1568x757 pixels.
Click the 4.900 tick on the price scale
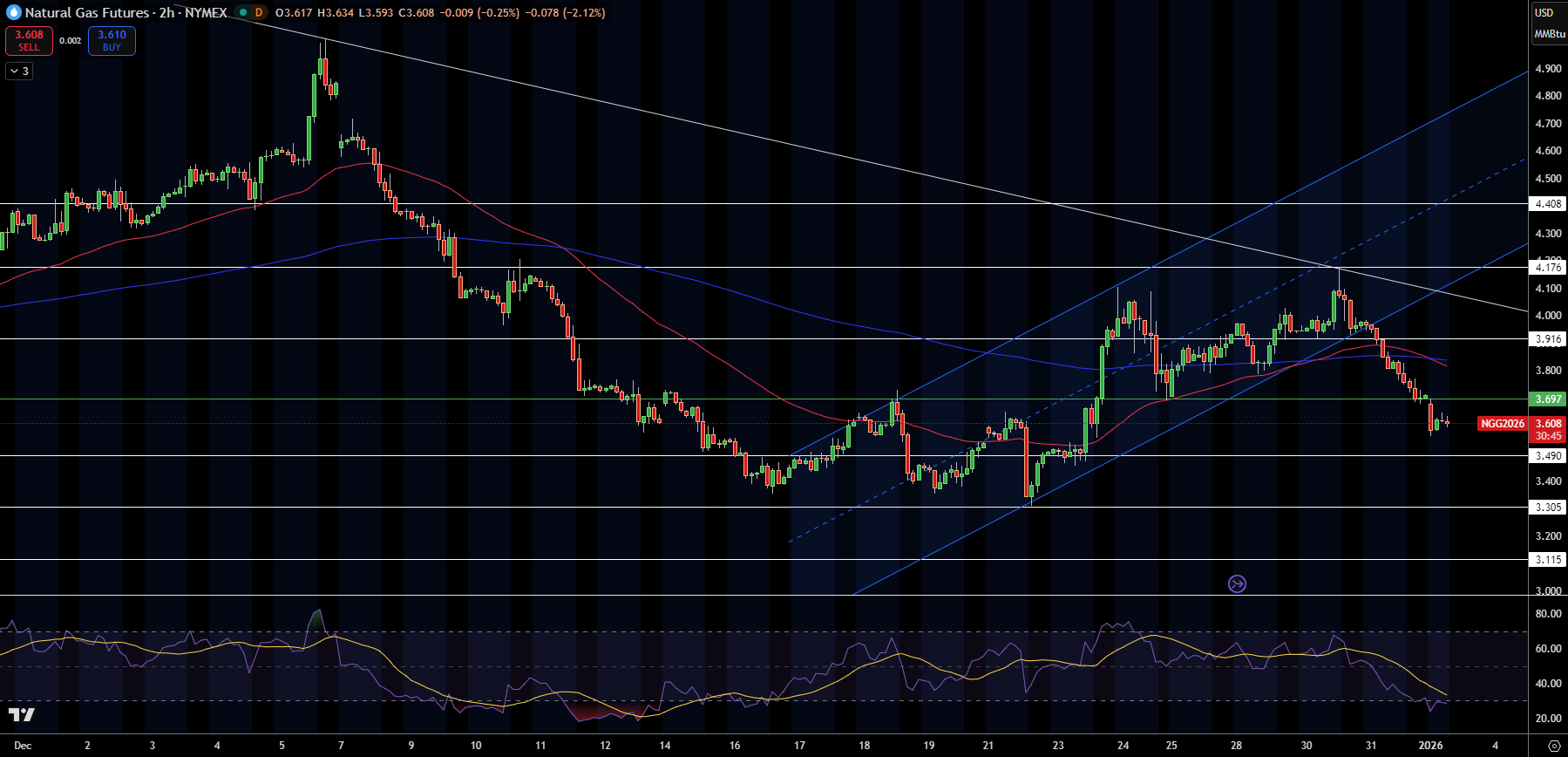(1548, 69)
